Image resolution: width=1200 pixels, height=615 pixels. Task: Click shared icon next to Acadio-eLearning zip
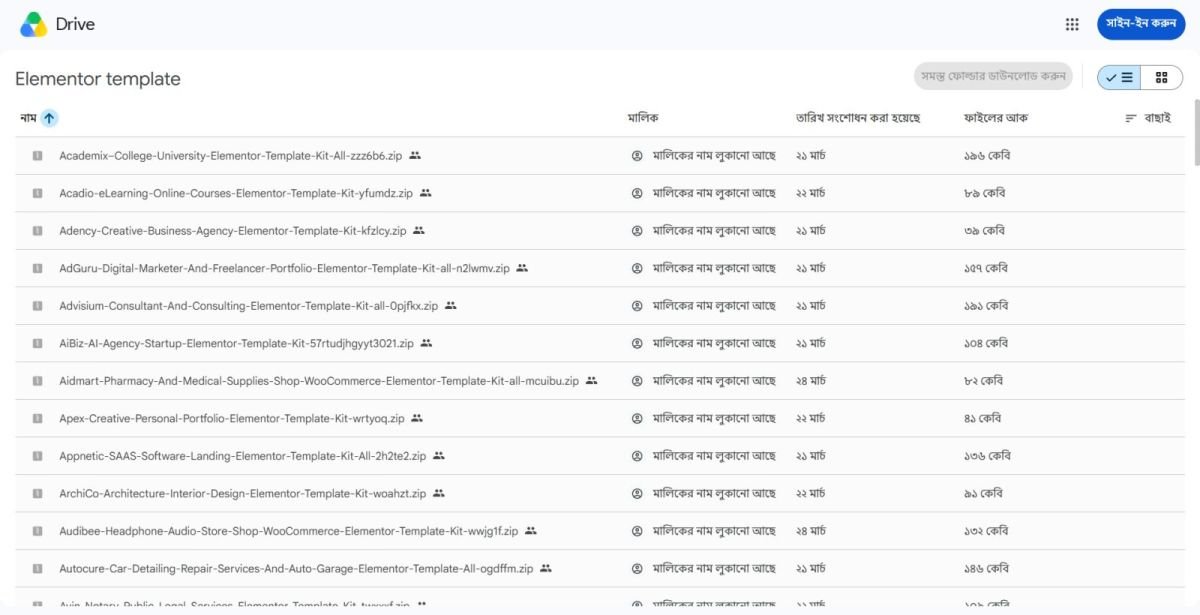coord(426,193)
